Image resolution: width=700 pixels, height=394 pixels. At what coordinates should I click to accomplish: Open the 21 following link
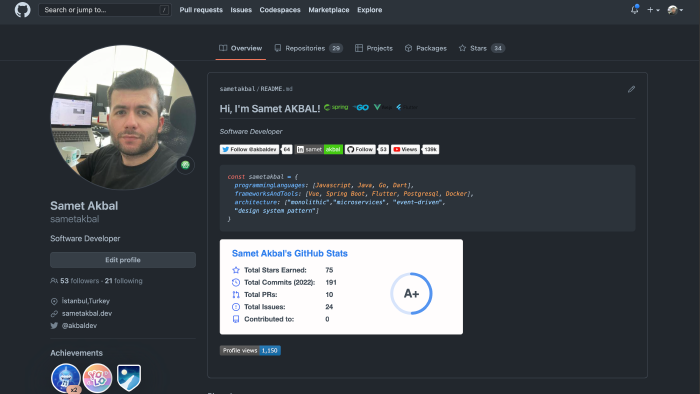[124, 281]
